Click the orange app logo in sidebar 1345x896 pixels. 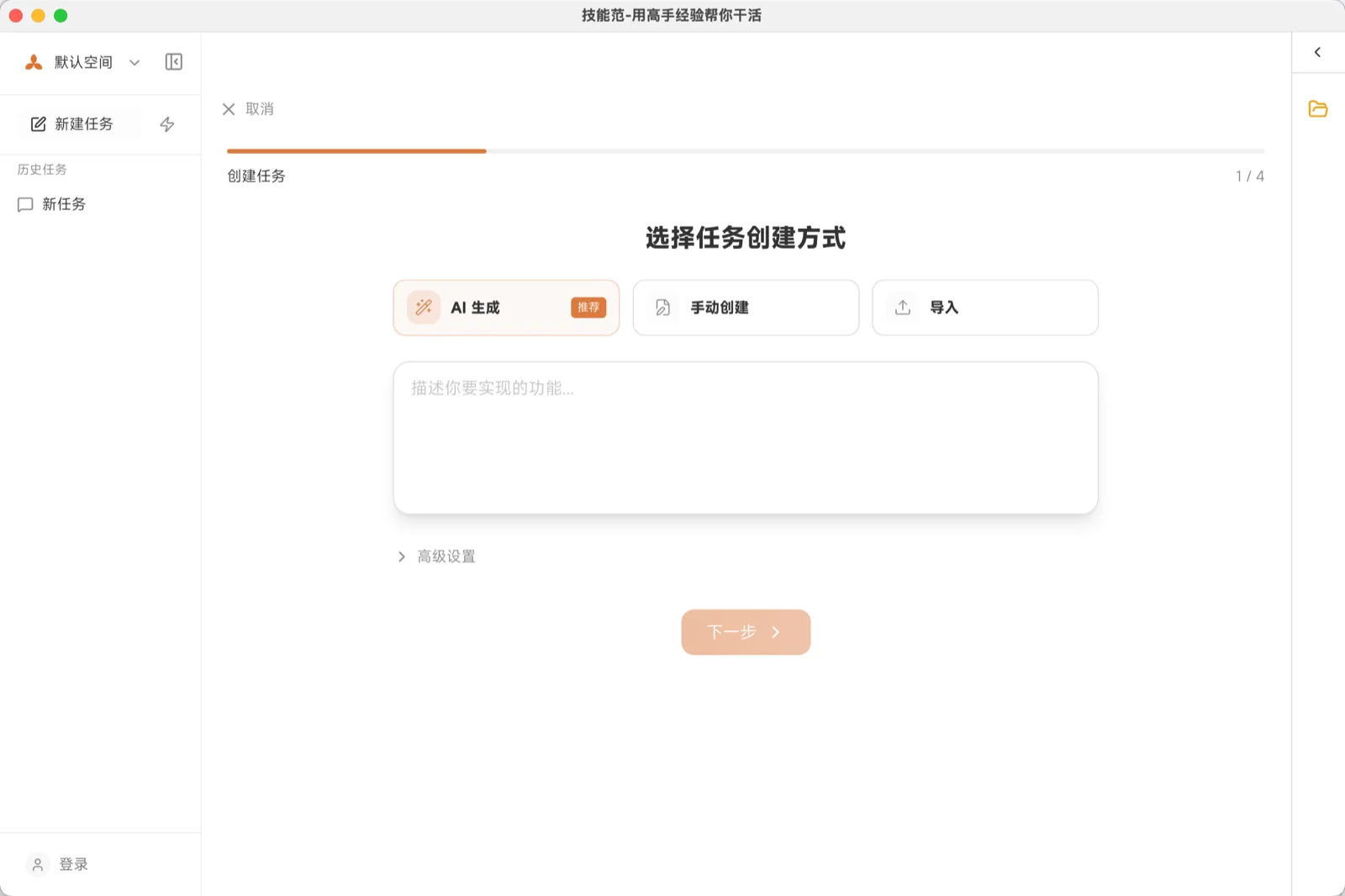click(34, 62)
